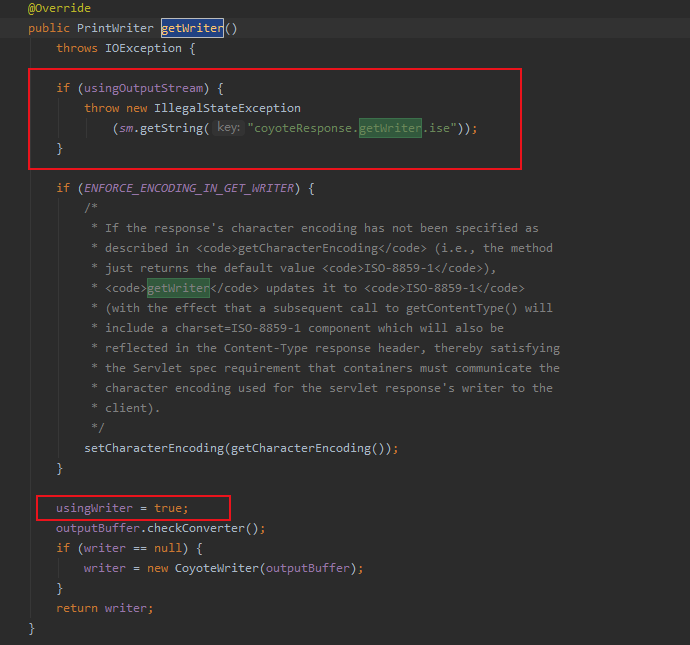Click comment line 'just returns the default value'

click(x=294, y=268)
